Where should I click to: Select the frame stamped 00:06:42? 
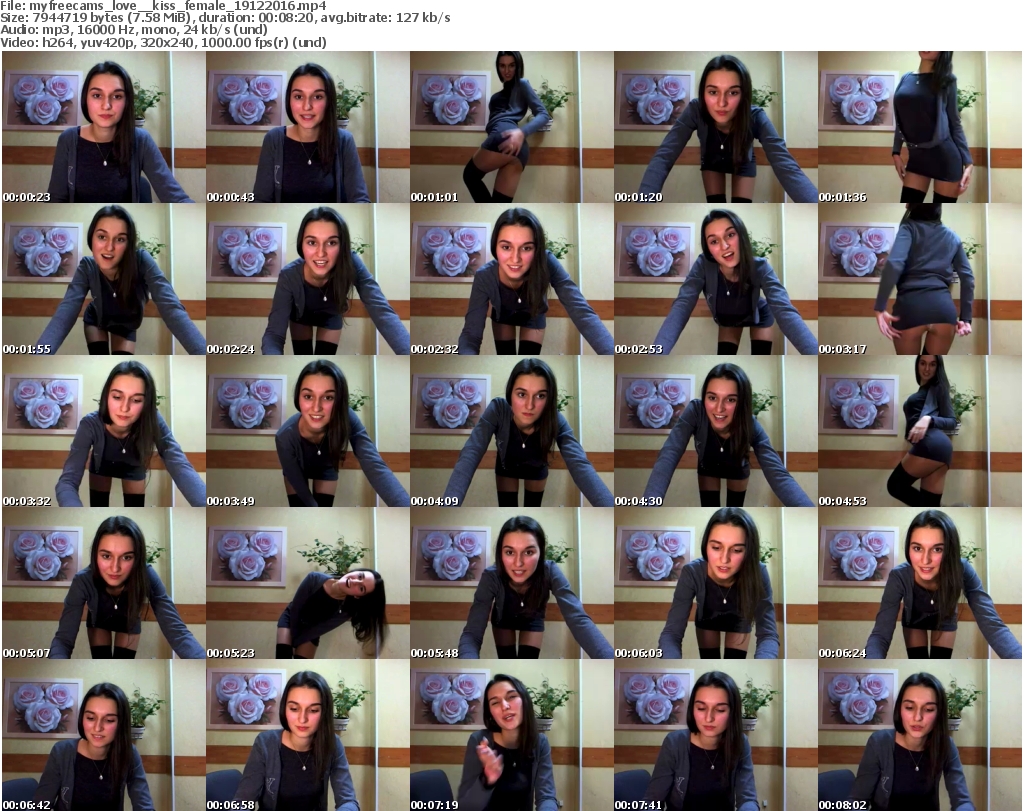(104, 735)
